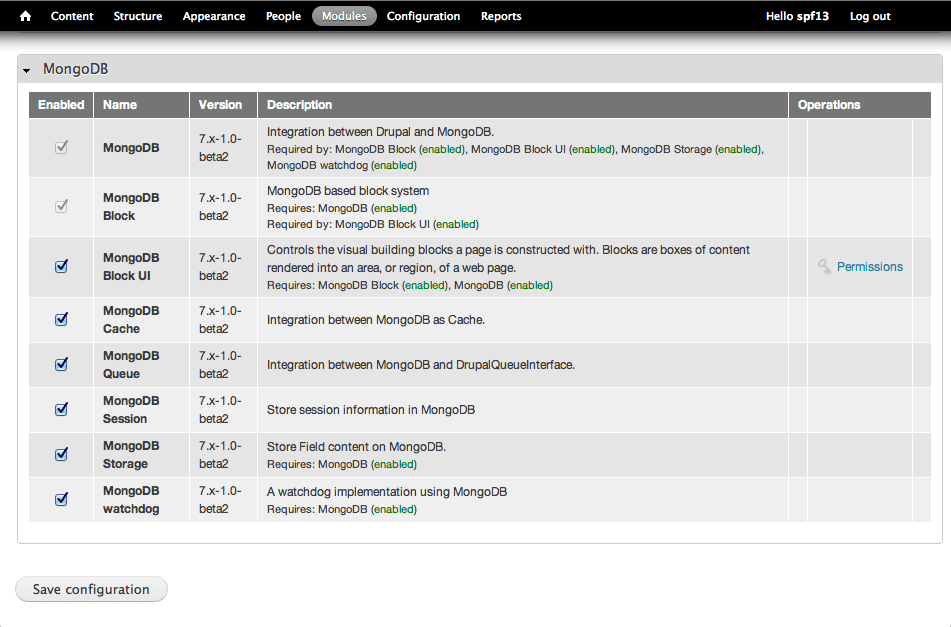Open the Structure section
This screenshot has width=951, height=627.
tap(137, 16)
